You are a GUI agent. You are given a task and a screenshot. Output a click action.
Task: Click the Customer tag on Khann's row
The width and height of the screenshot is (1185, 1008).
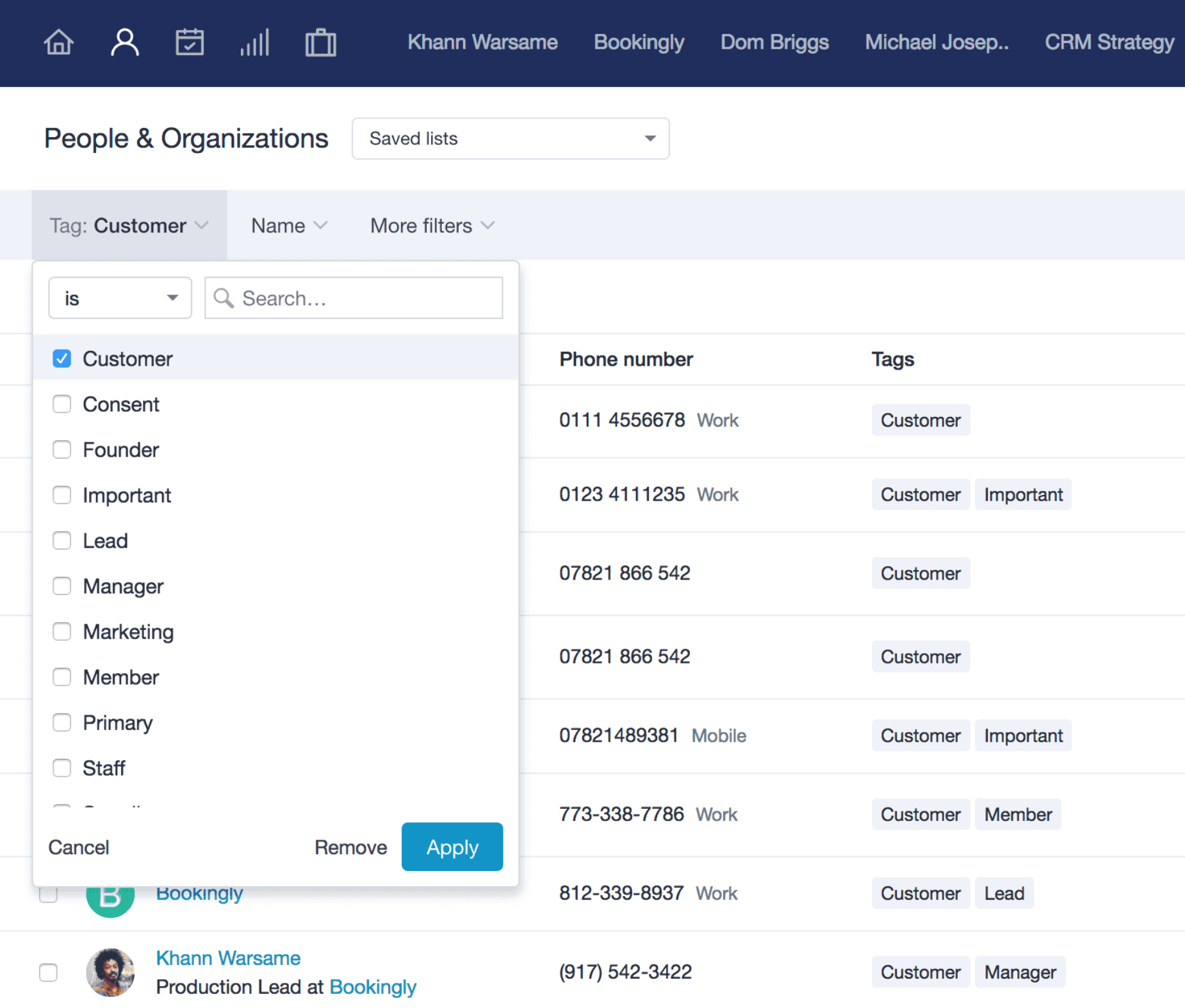coord(920,972)
